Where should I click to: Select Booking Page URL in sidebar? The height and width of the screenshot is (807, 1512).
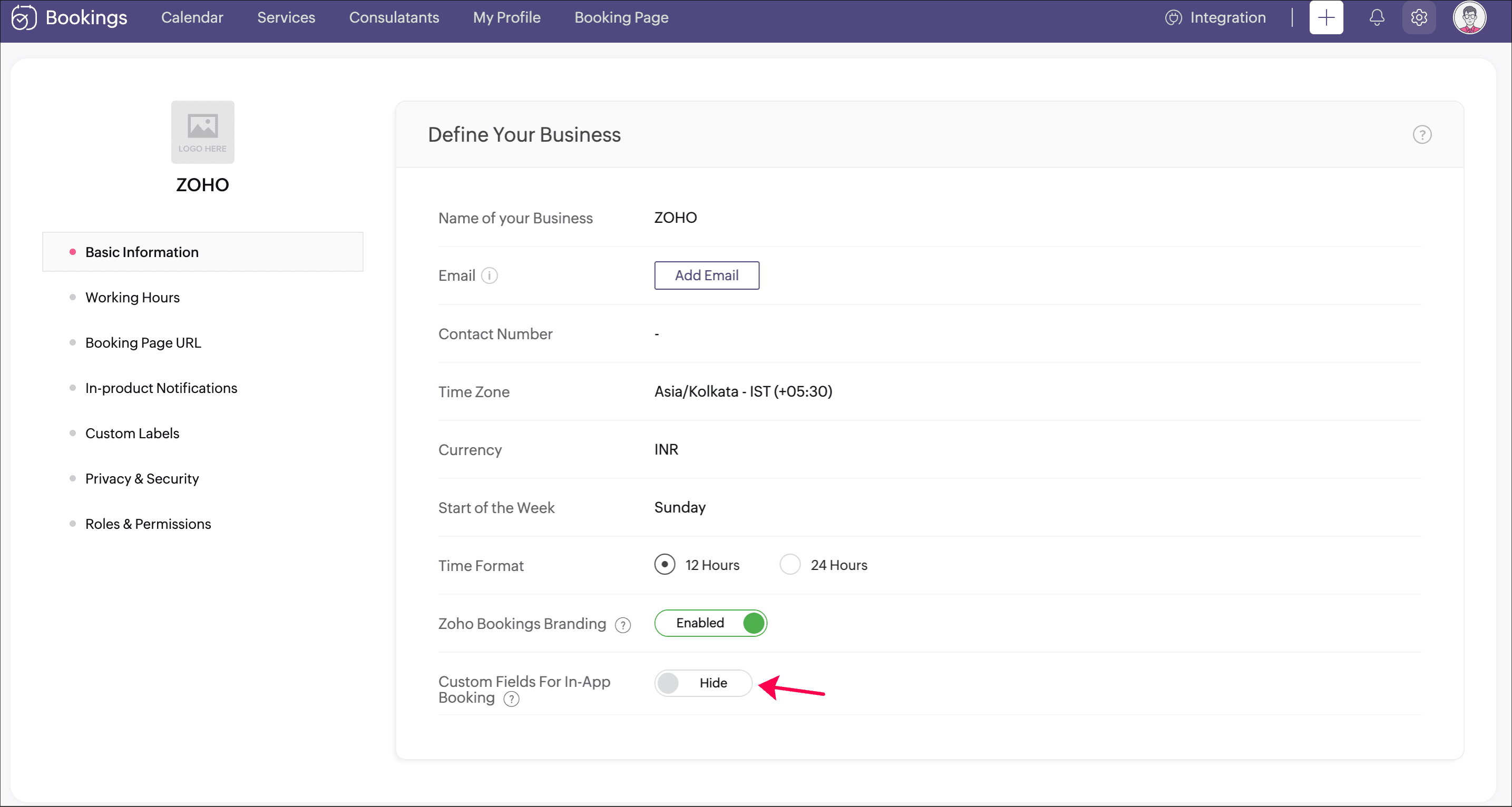point(143,343)
